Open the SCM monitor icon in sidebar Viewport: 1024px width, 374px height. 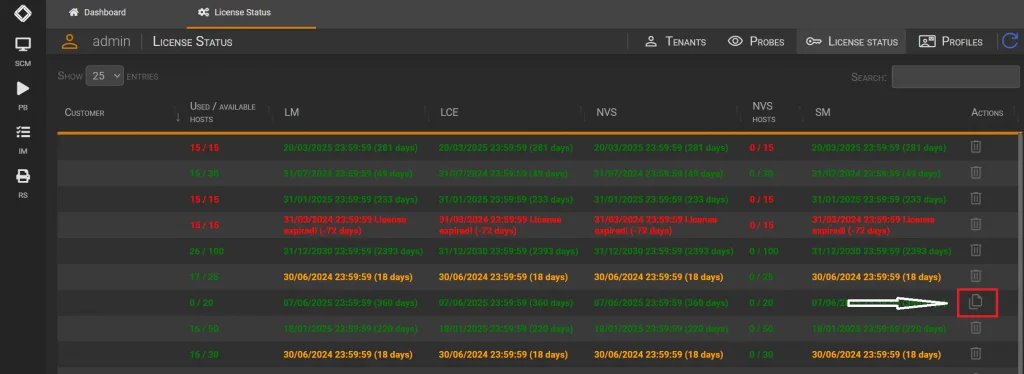(x=23, y=45)
